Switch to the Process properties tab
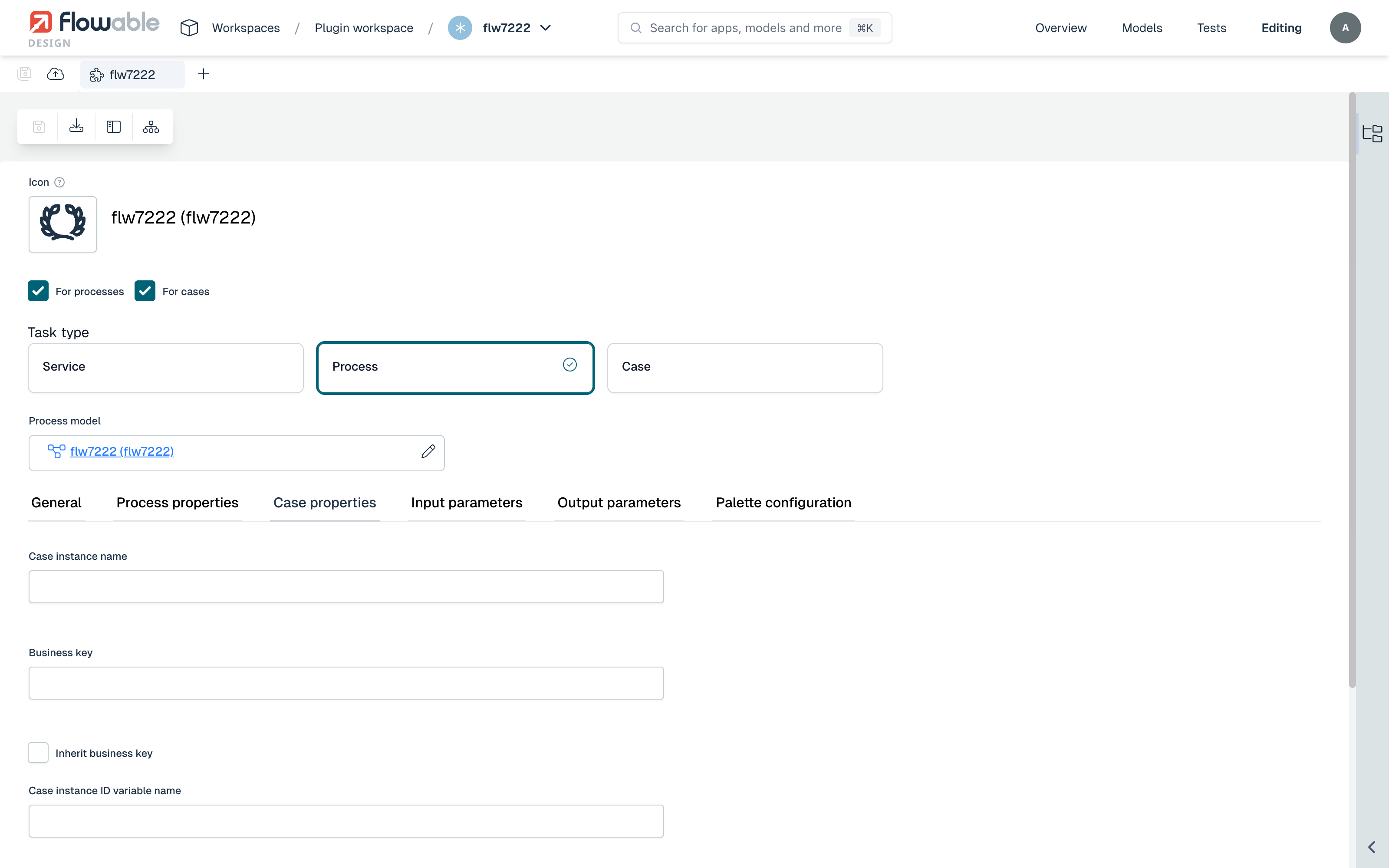The image size is (1389, 868). [178, 502]
